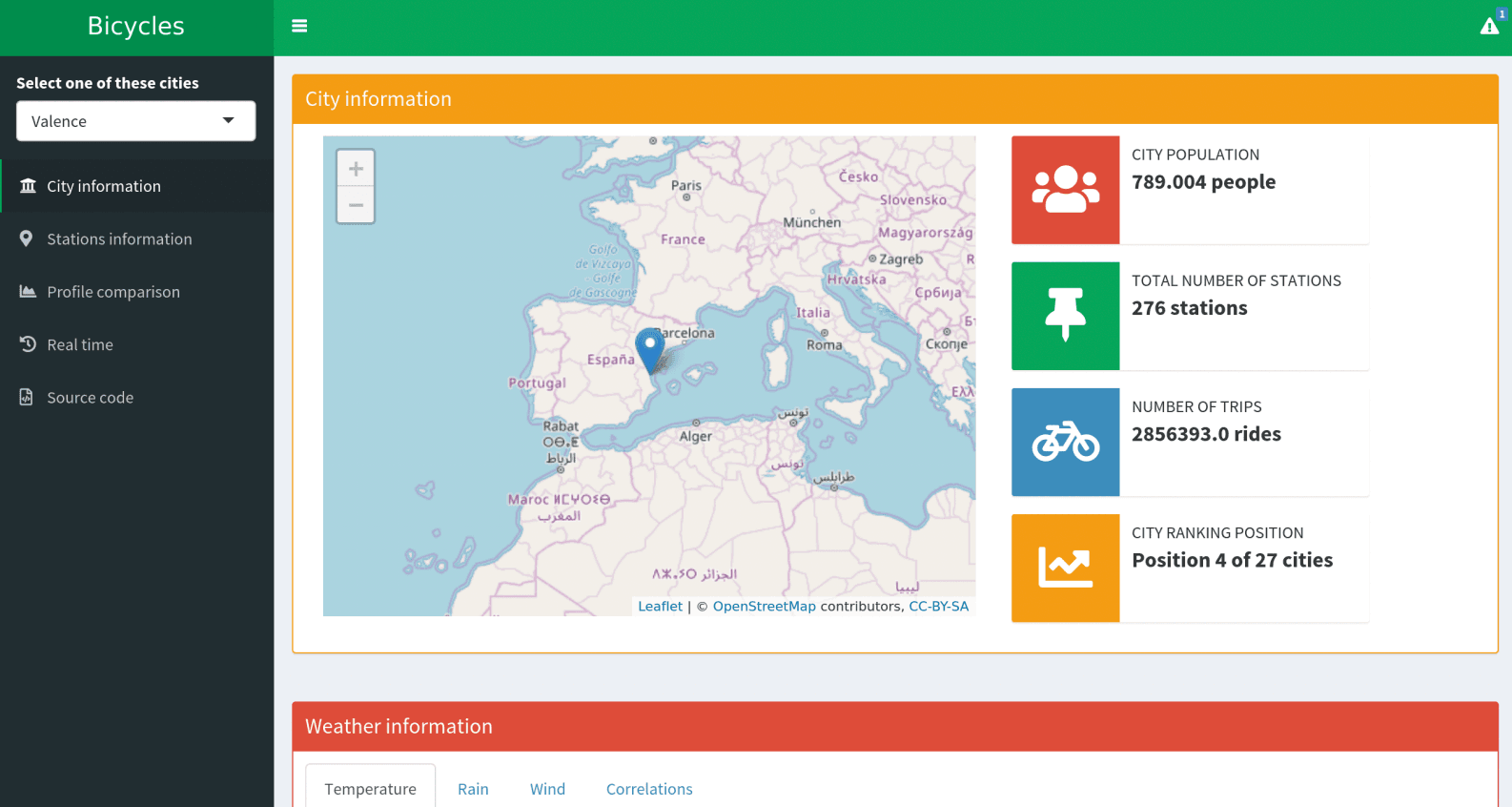The height and width of the screenshot is (807, 1512).
Task: Toggle the sidebar with the hamburger icon
Action: tap(299, 27)
